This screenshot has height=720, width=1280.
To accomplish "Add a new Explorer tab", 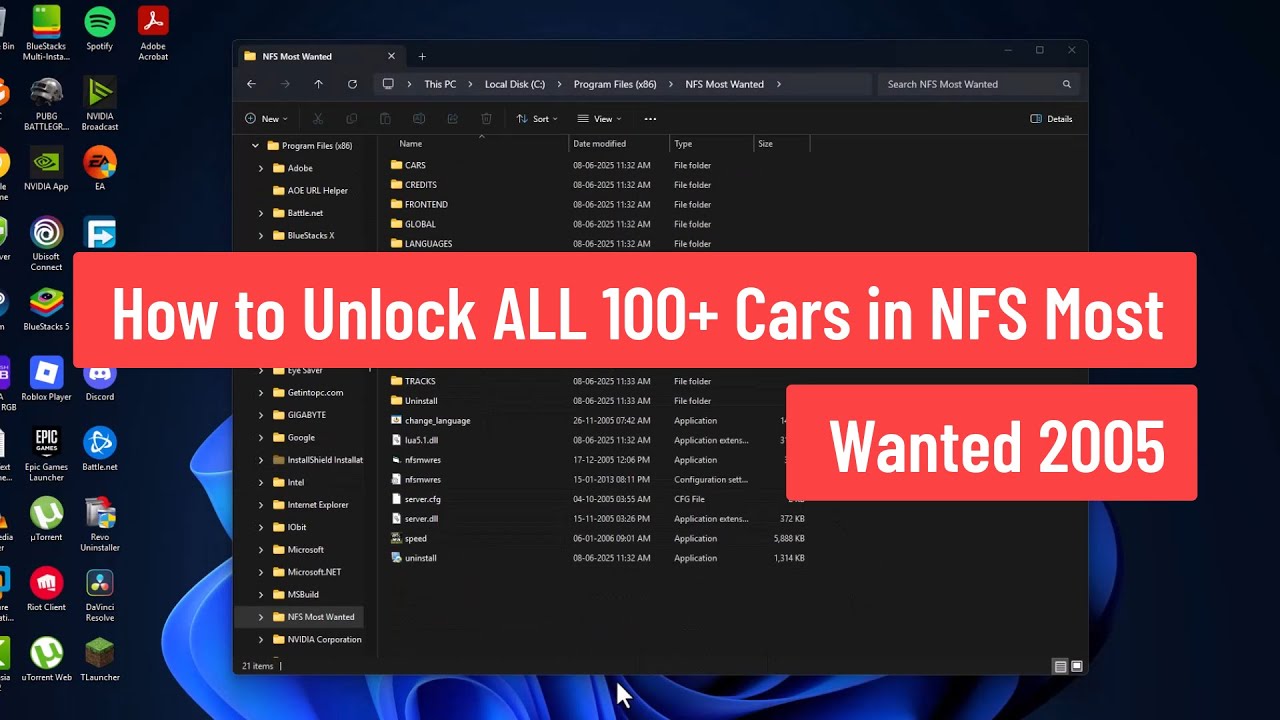I will click(x=422, y=56).
